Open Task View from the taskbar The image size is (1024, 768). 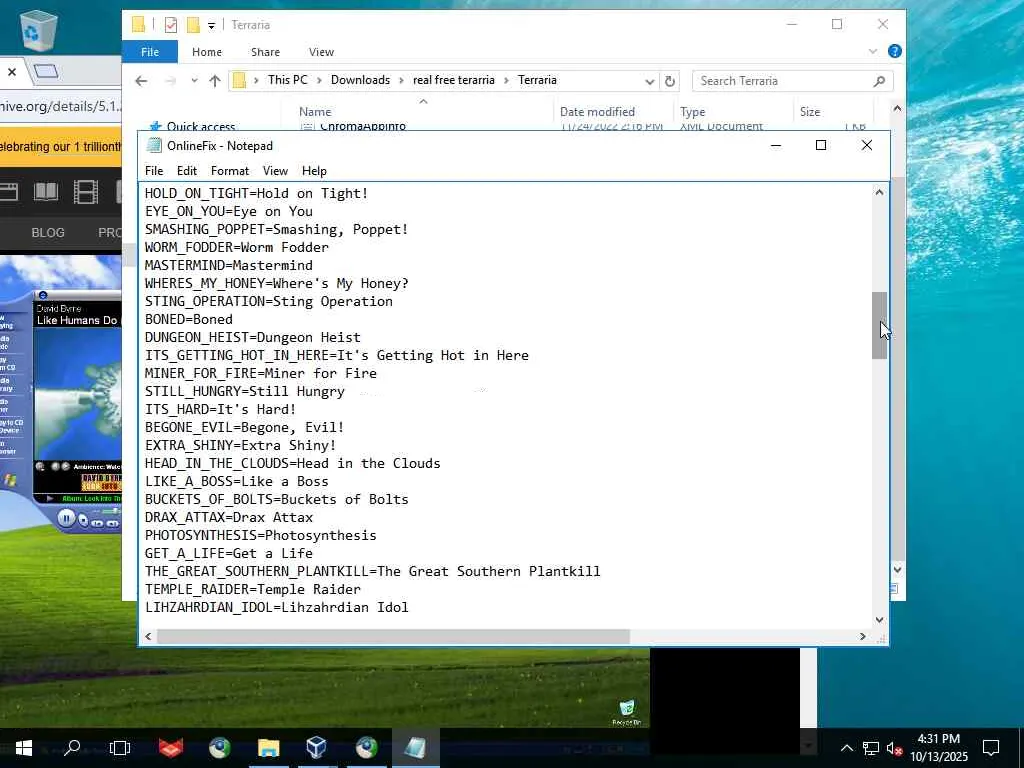click(x=120, y=748)
